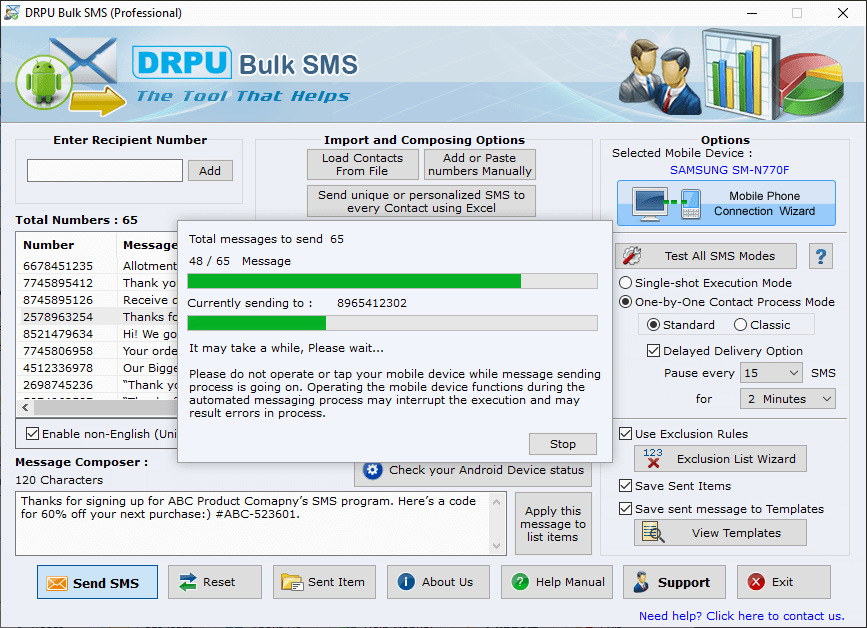
Task: Select Single-shot Execution Mode
Action: pyautogui.click(x=625, y=282)
